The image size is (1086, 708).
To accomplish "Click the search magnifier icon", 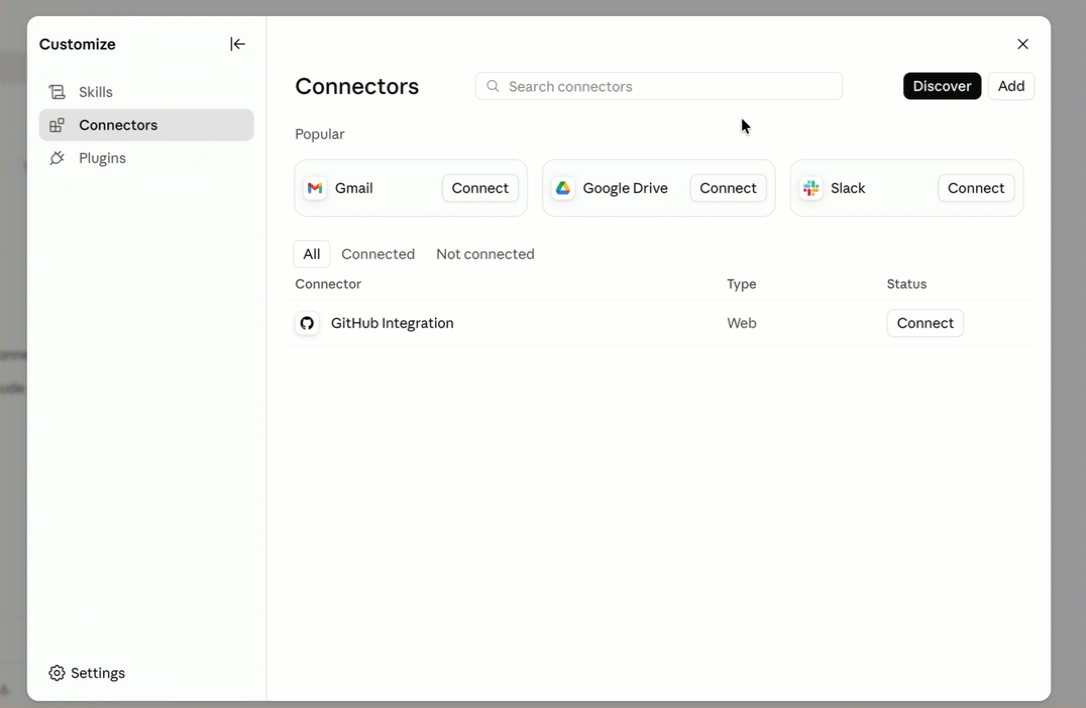I will (x=492, y=87).
